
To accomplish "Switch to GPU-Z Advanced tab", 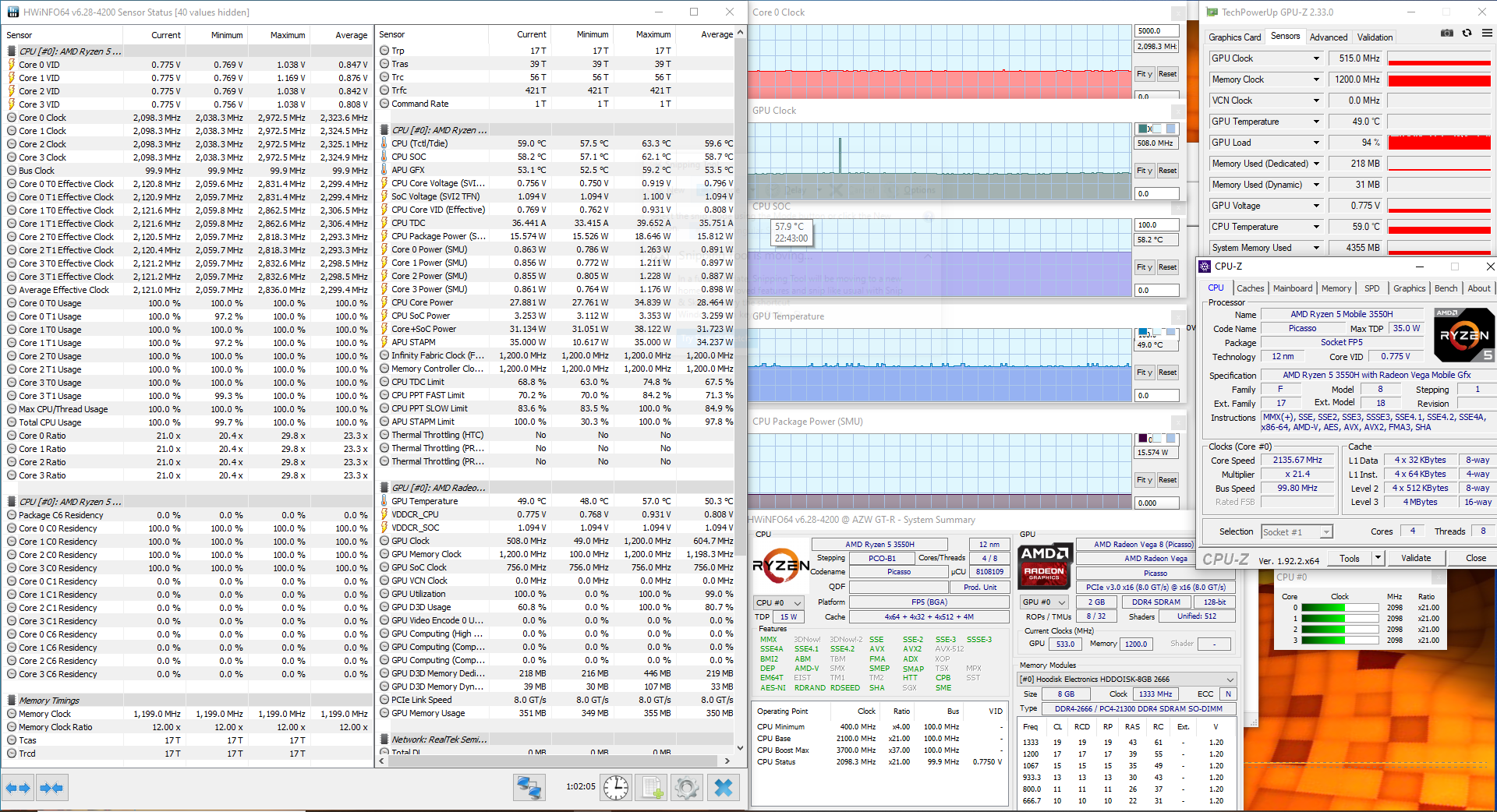I will coord(1328,37).
